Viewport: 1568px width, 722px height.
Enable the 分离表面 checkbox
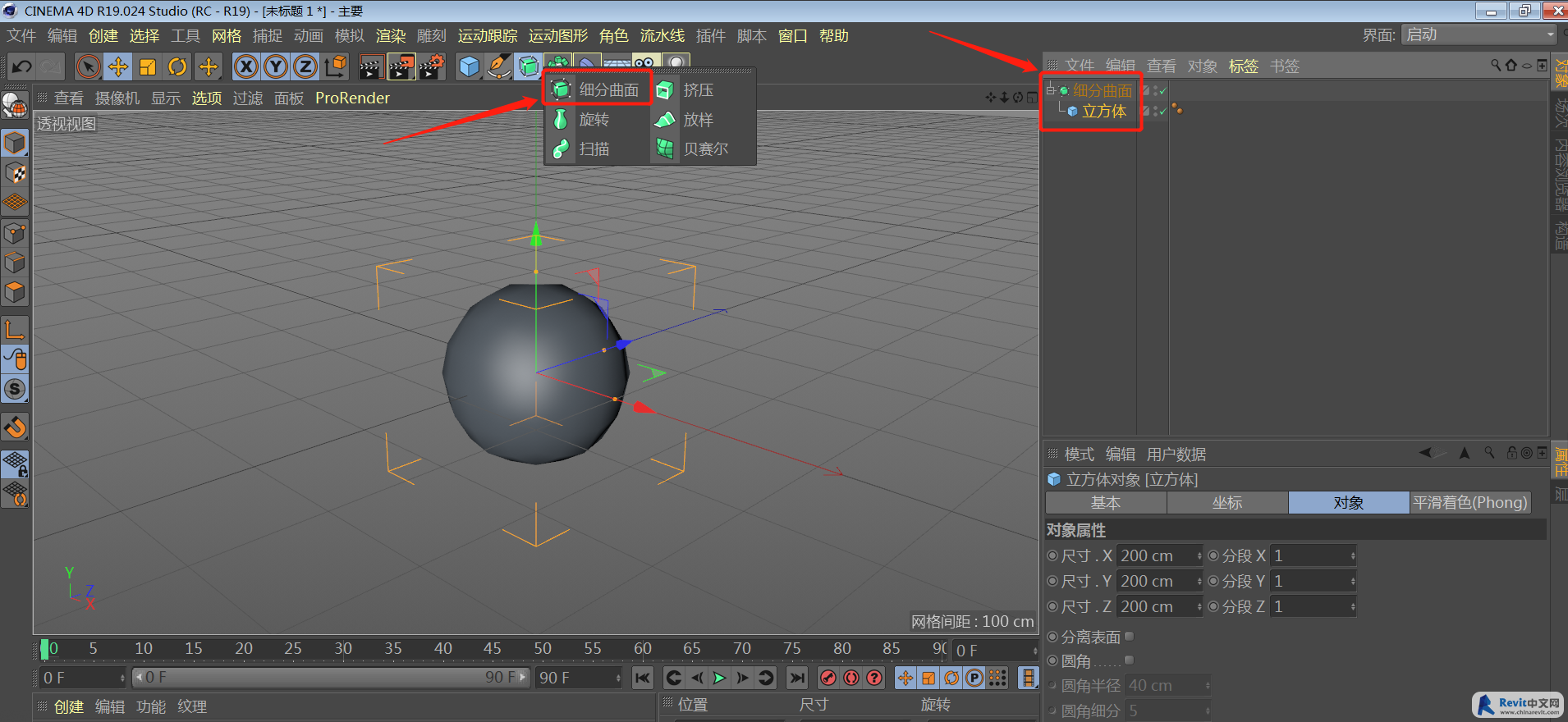coord(1129,637)
